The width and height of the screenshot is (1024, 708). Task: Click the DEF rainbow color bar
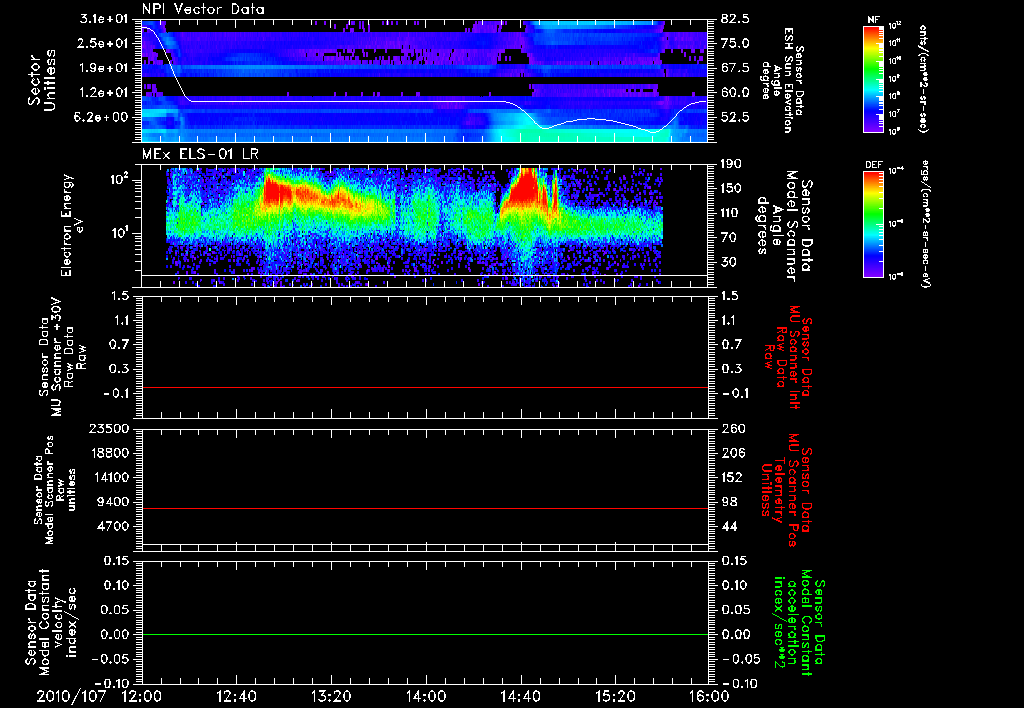[x=874, y=224]
